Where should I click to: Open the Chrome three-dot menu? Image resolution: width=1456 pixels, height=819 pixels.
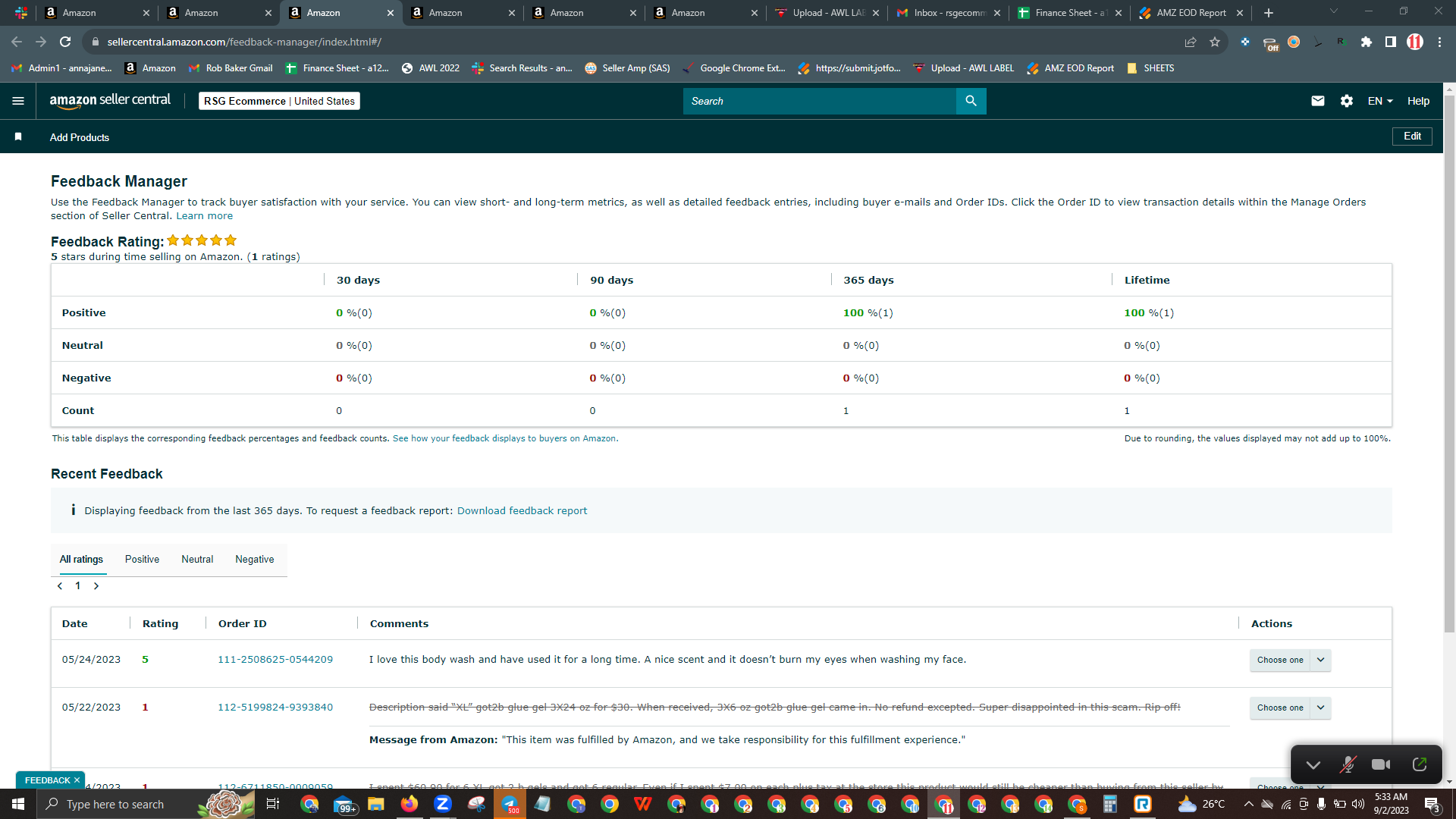coord(1439,42)
